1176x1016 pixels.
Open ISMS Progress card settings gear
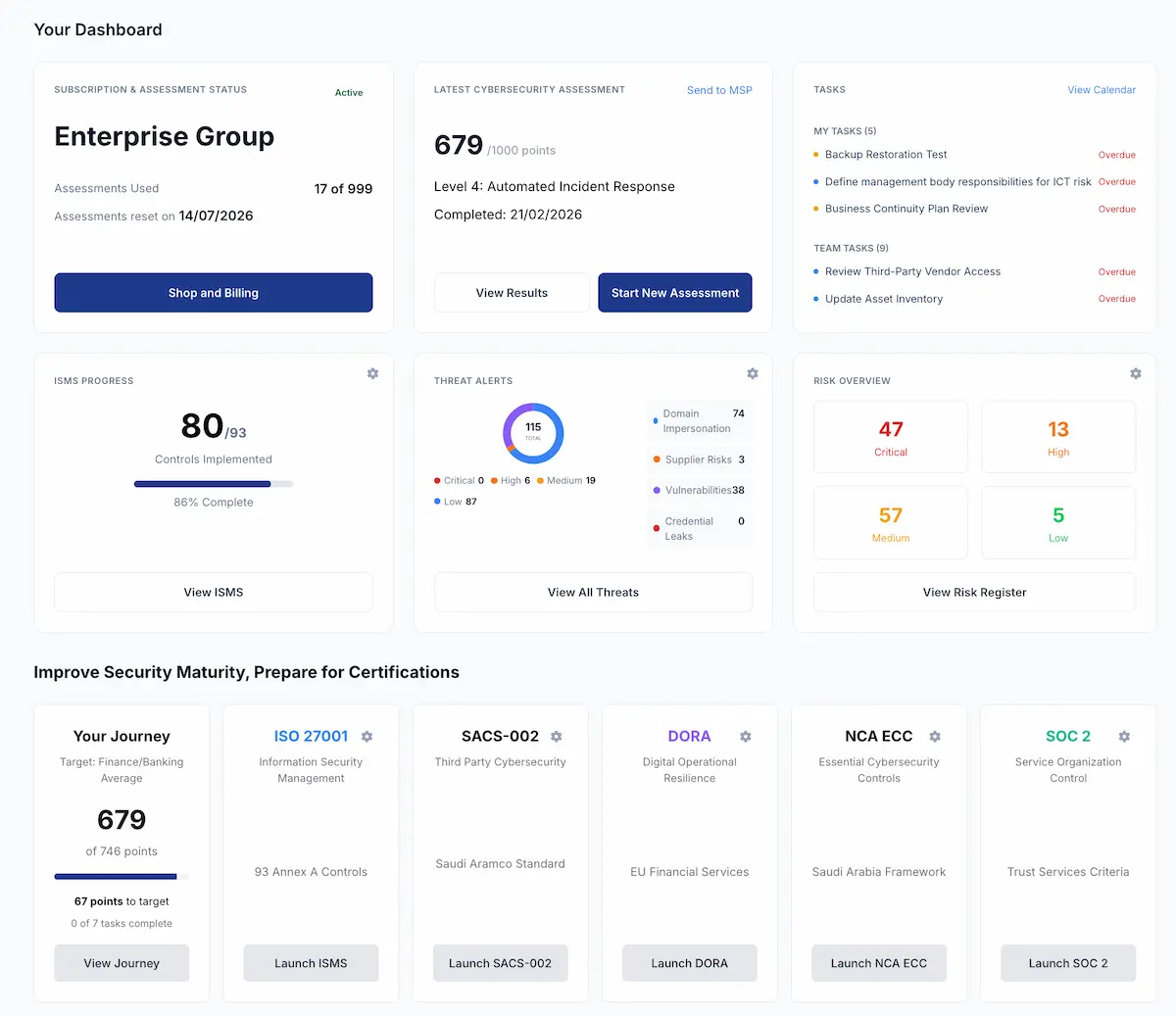pyautogui.click(x=372, y=373)
